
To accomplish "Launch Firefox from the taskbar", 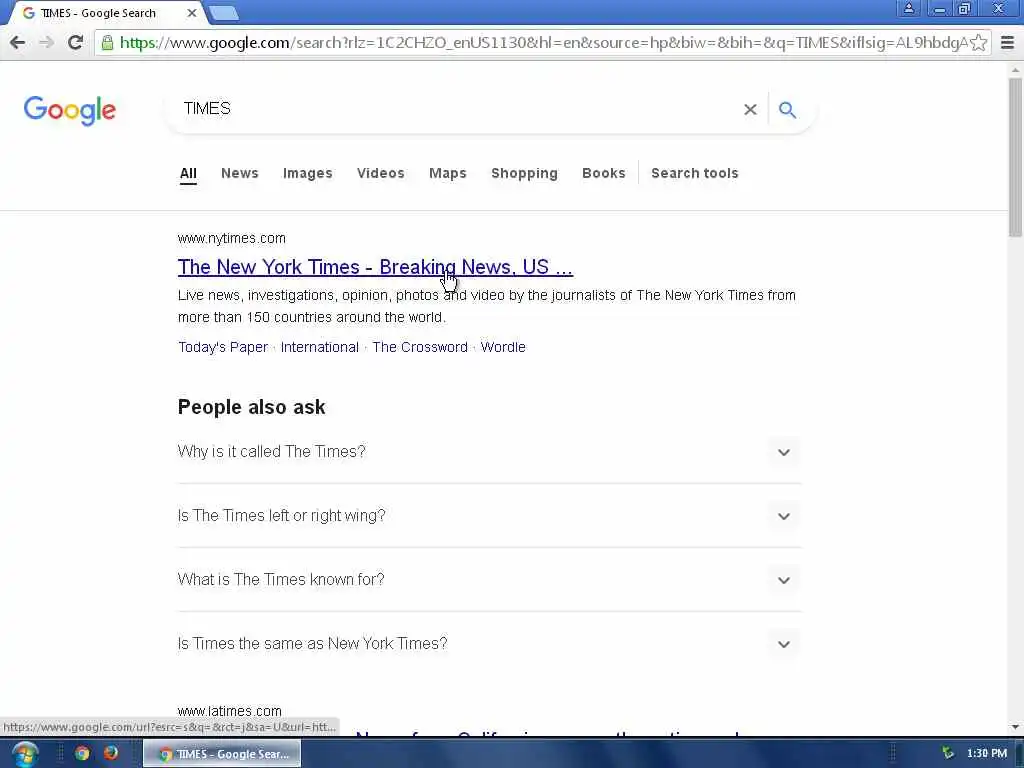I will coord(110,753).
